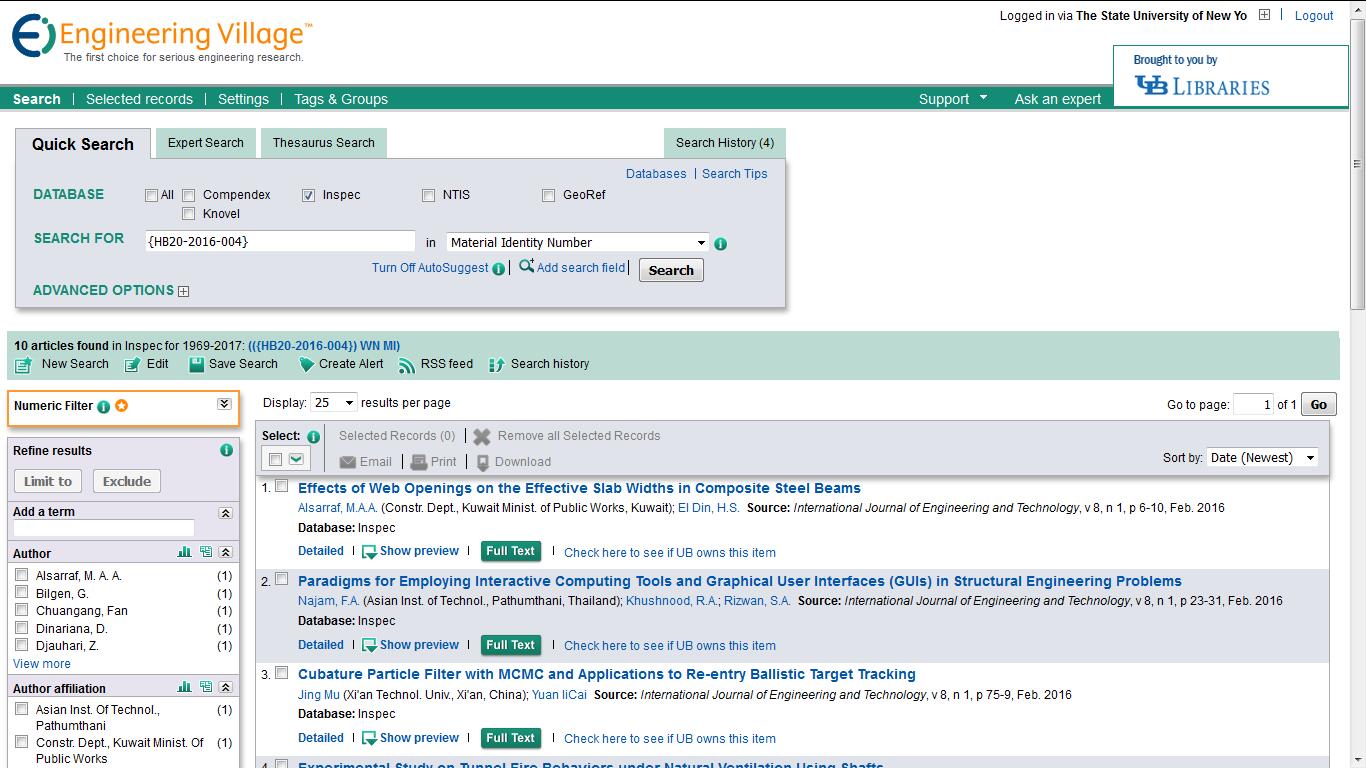The image size is (1366, 768).
Task: Open Full Text for result 2
Action: click(x=510, y=645)
